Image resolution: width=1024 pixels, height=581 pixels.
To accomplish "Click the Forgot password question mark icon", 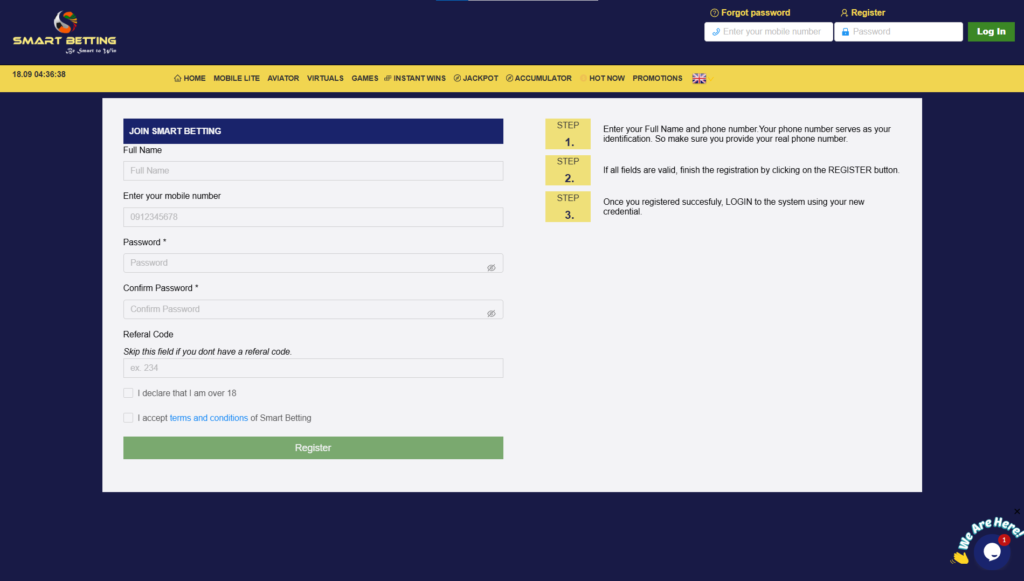I will (x=712, y=12).
